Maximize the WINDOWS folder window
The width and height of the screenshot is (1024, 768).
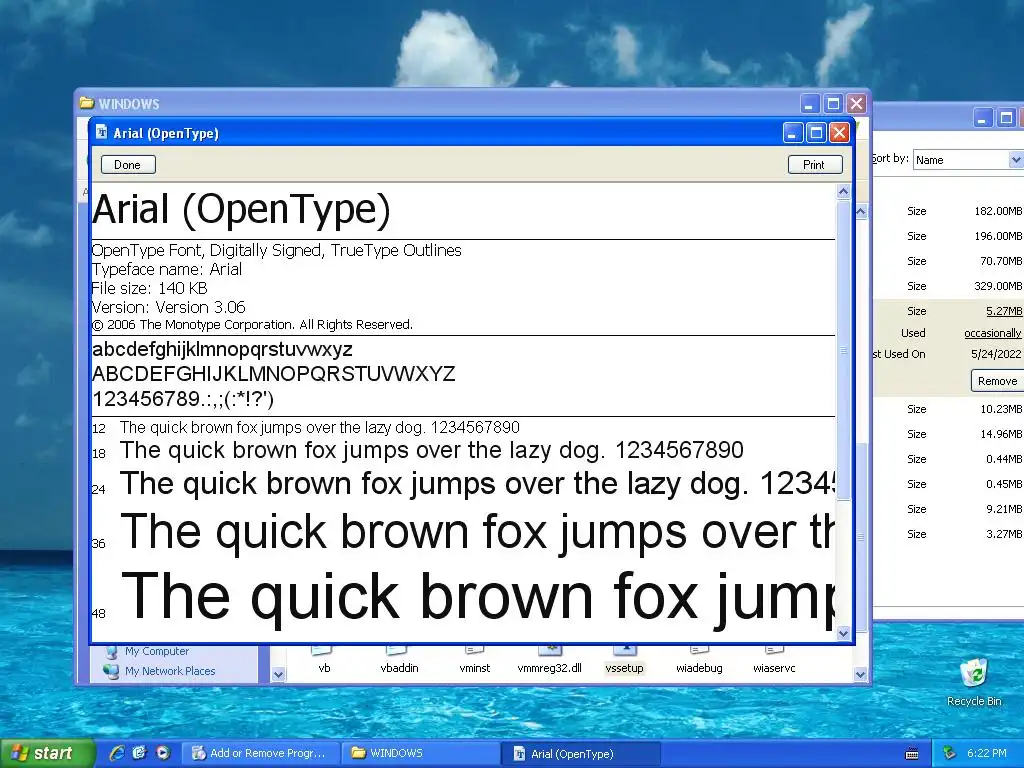(x=833, y=104)
